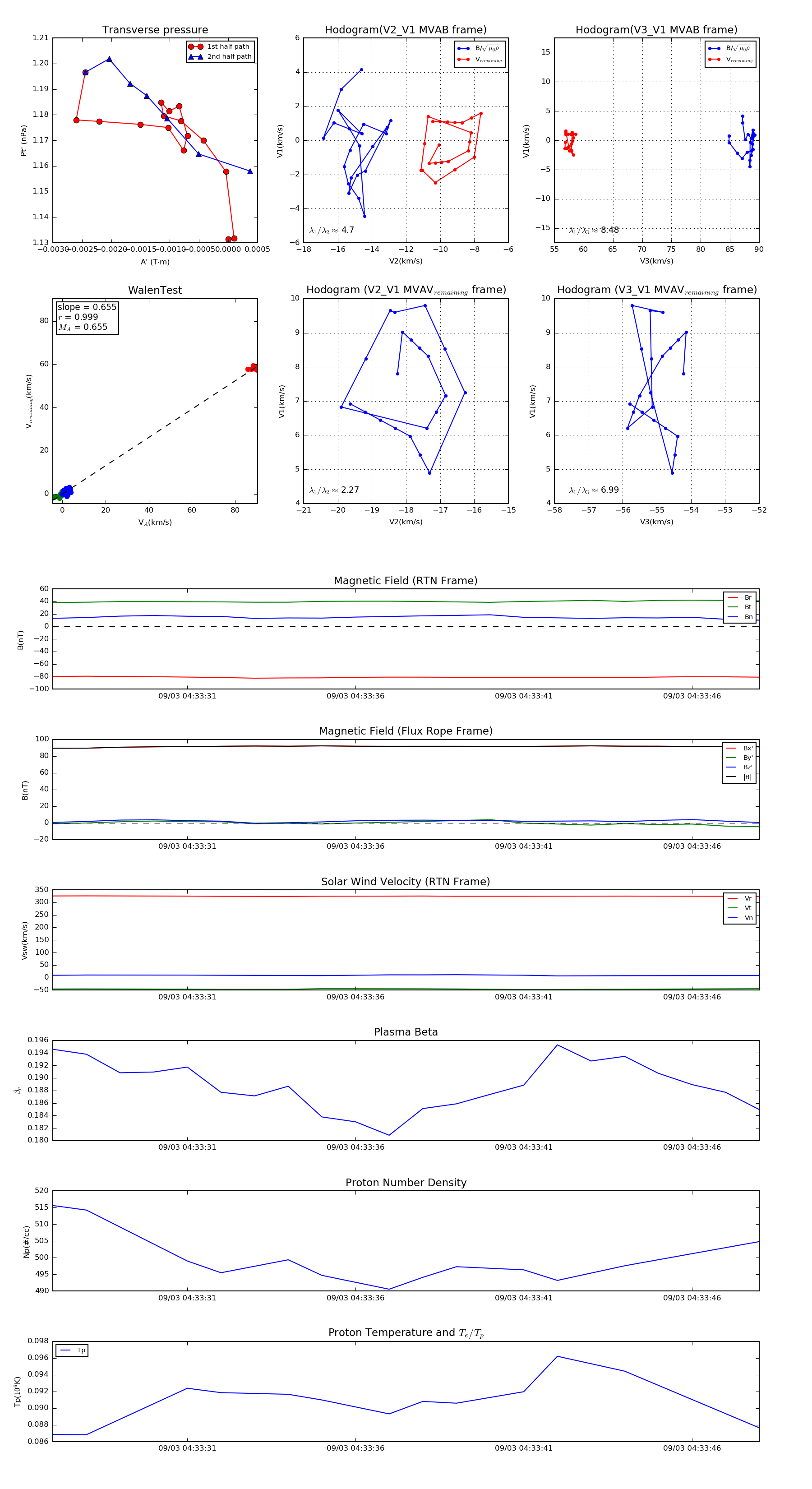Viewport: 812px width, 1489px height.
Task: Click the B/√(μ0ρ) legend entry in V3_V1 MVAB hodogram
Action: (730, 49)
